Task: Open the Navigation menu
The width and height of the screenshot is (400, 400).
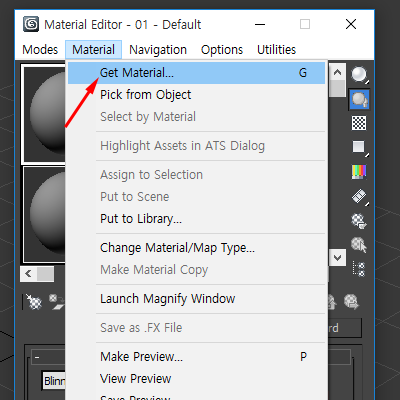Action: coord(158,50)
